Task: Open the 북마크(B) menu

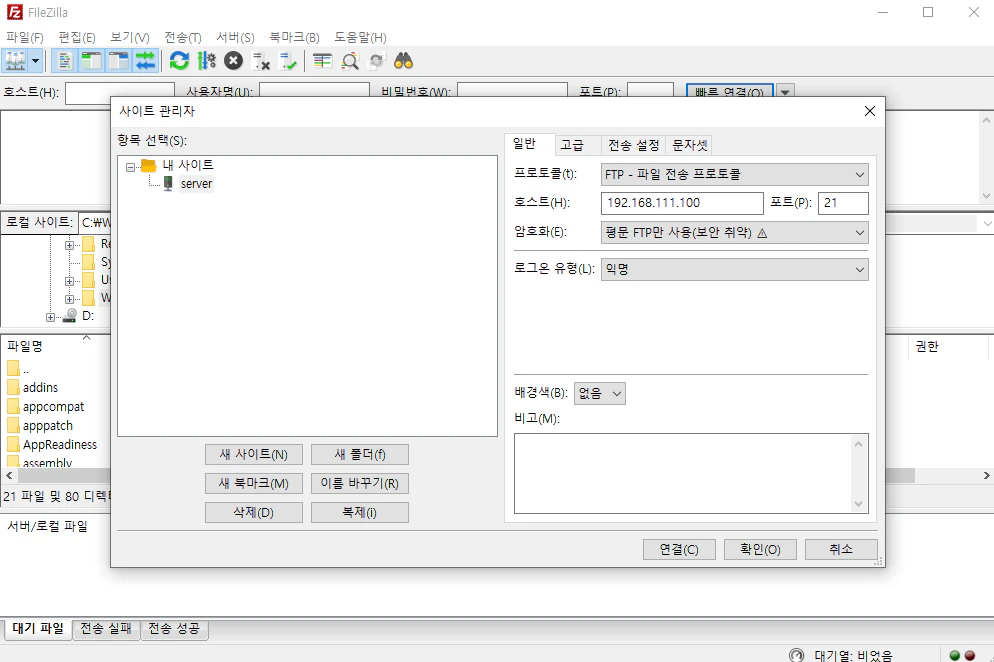Action: click(x=294, y=37)
